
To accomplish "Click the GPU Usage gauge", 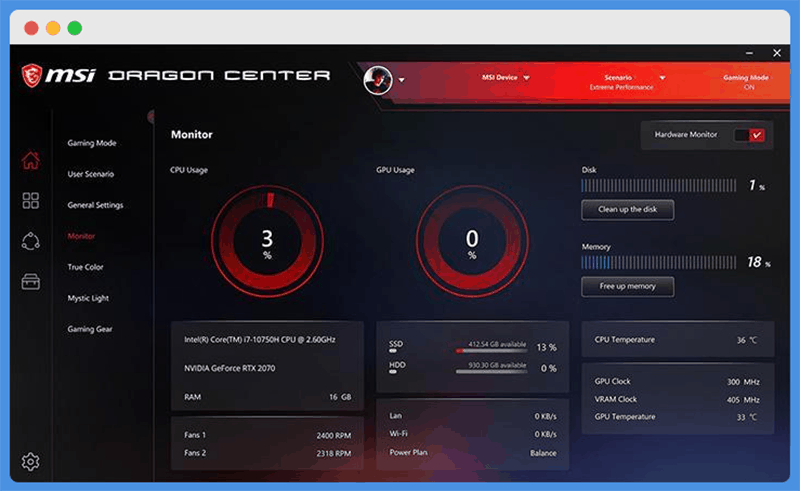I will tap(472, 241).
